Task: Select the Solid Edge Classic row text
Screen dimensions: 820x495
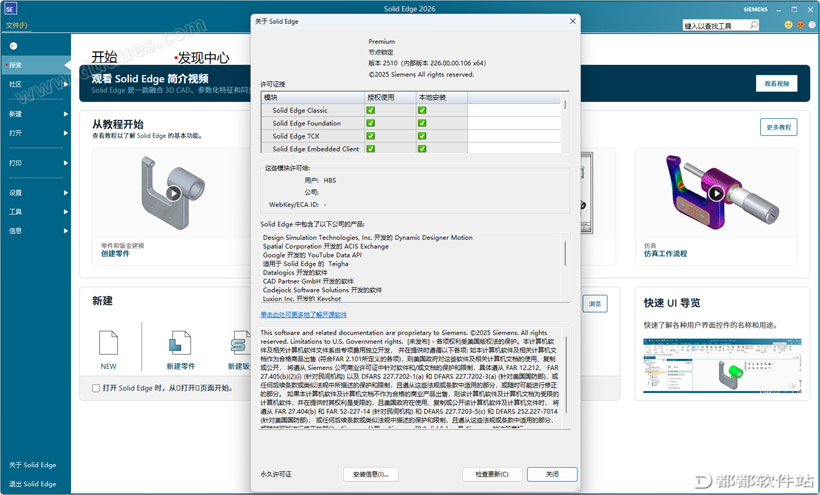Action: pos(300,110)
